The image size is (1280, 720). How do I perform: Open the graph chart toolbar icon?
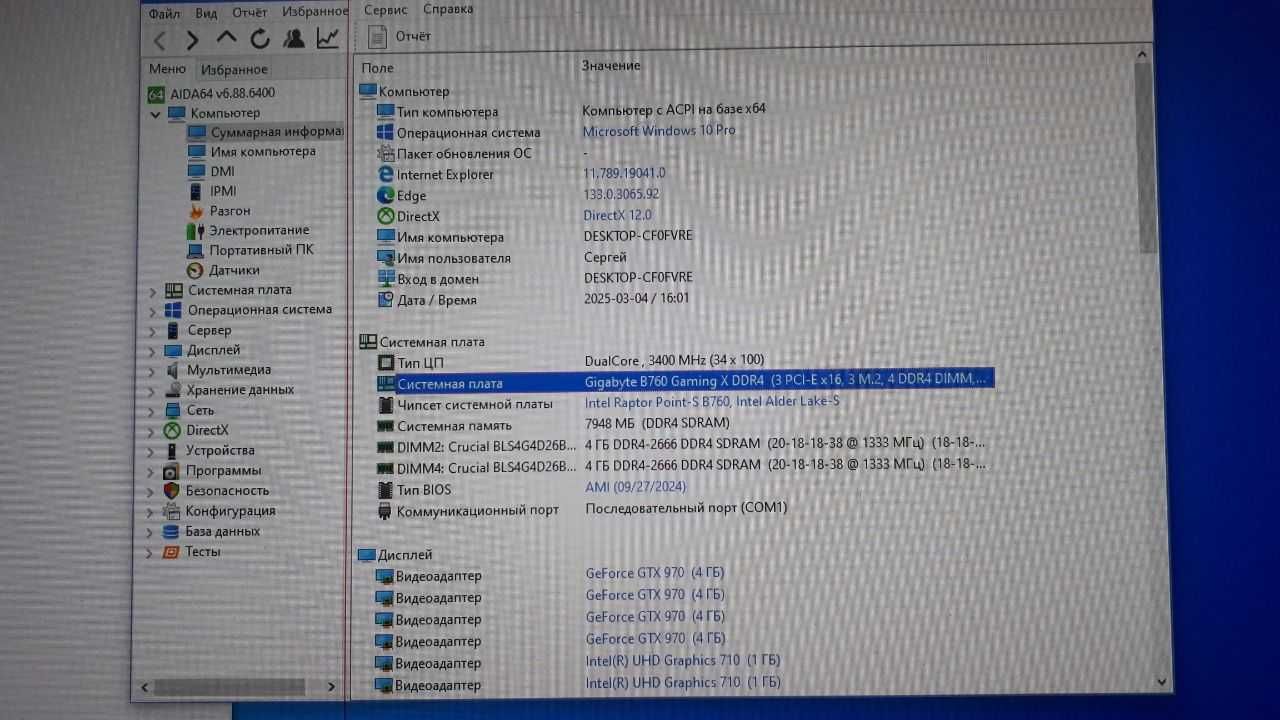pos(327,38)
